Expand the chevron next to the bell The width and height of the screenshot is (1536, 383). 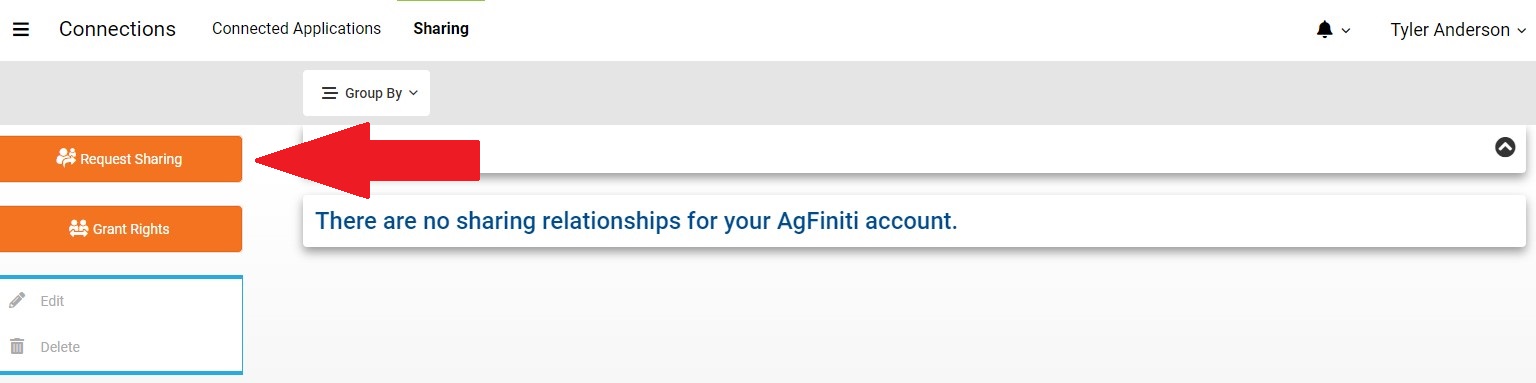point(1346,31)
